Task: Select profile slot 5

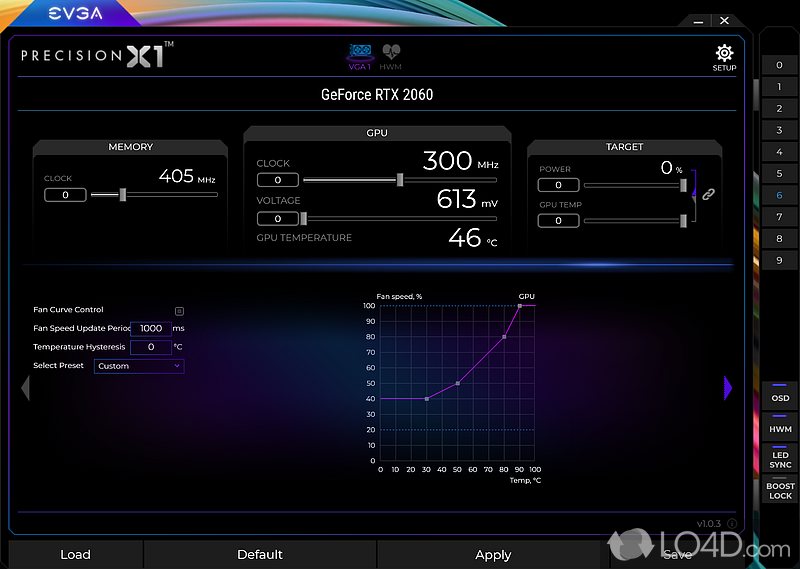Action: pos(779,174)
